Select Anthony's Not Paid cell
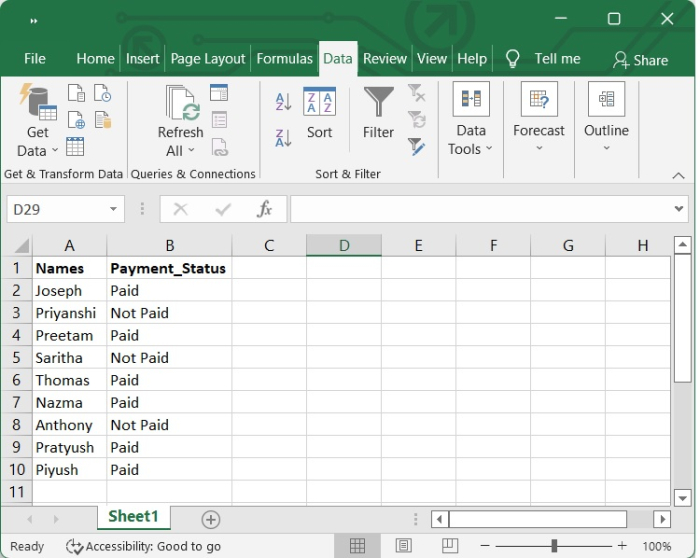The image size is (700, 558). 169,425
